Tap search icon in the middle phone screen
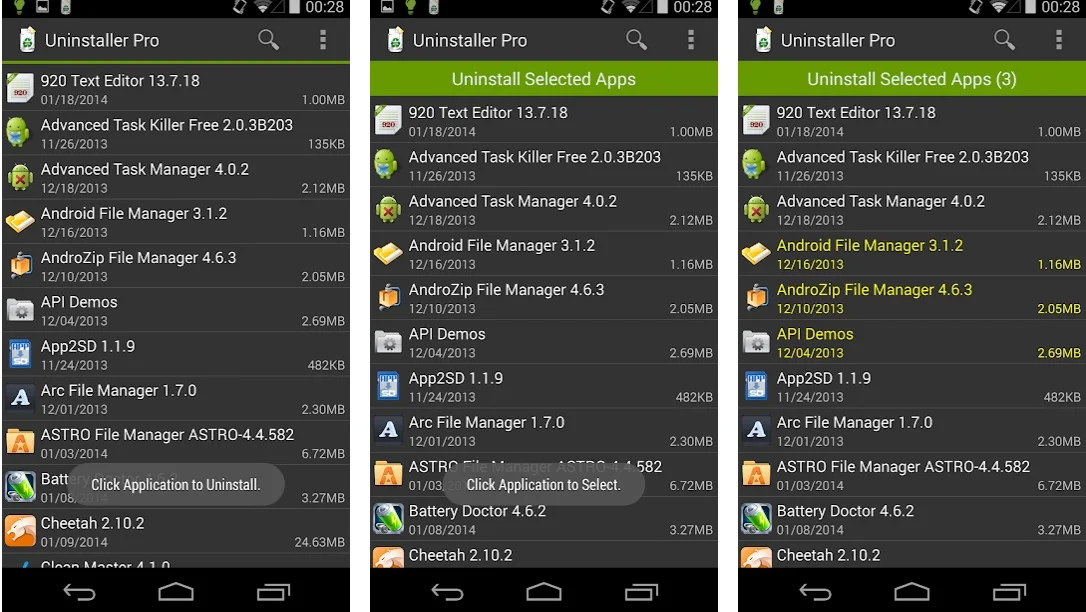 (637, 40)
